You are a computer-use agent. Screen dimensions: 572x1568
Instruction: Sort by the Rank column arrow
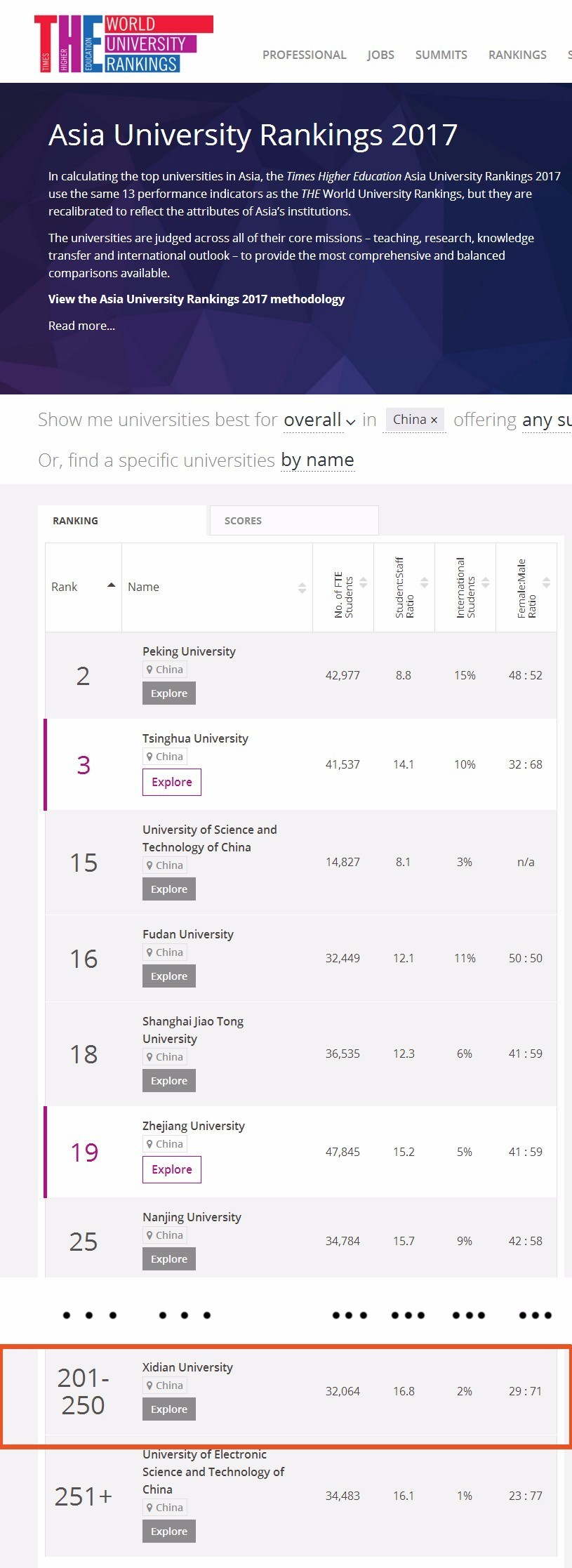pyautogui.click(x=111, y=585)
